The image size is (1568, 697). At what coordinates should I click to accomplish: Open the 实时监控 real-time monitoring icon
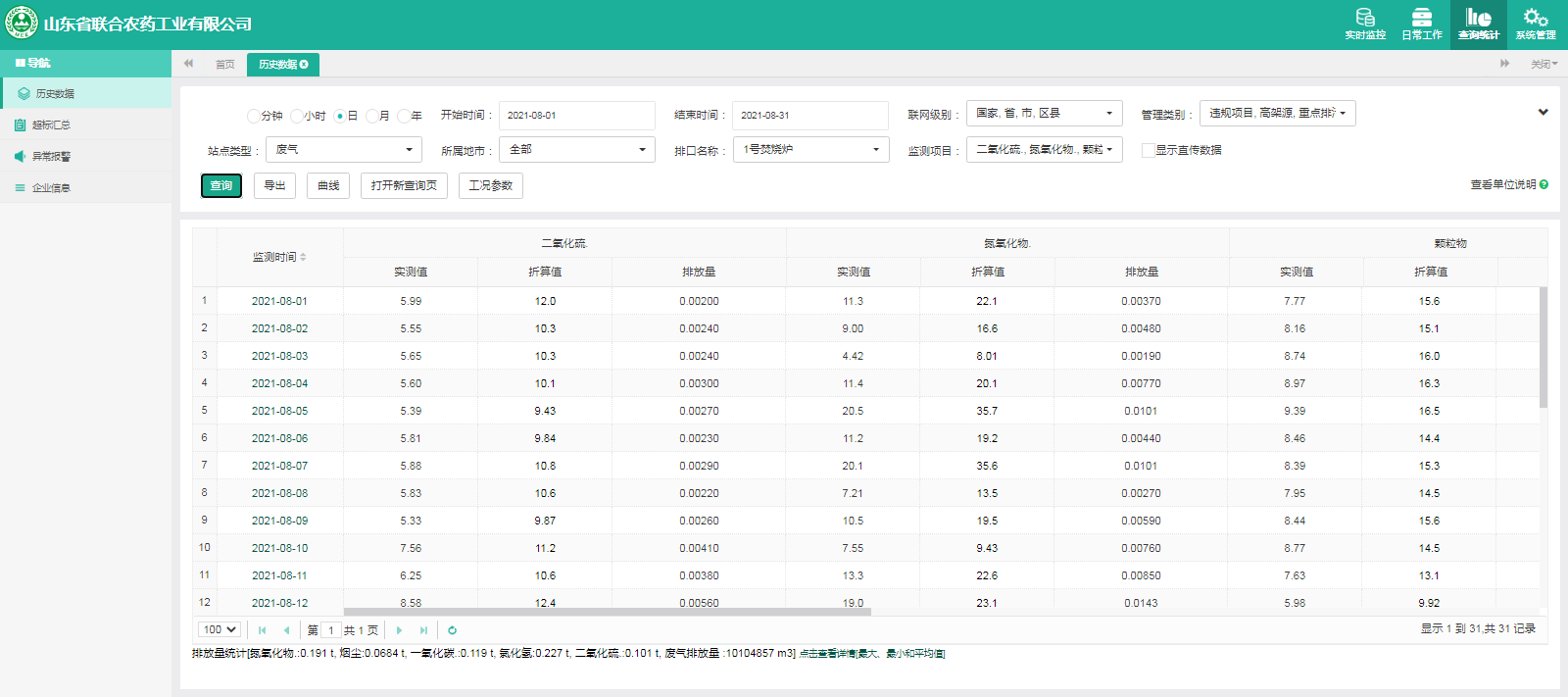(x=1365, y=24)
